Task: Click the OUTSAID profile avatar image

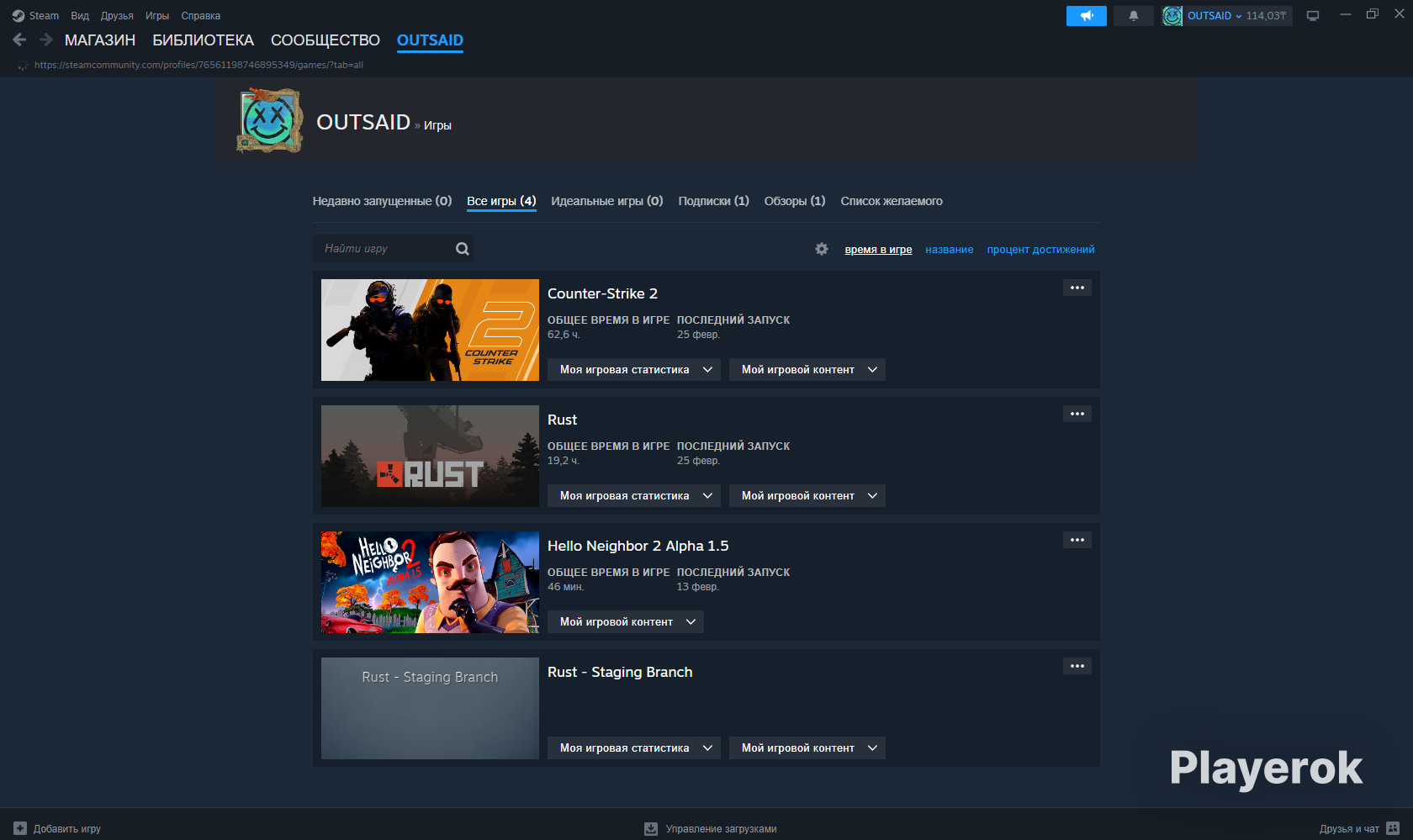Action: click(269, 121)
